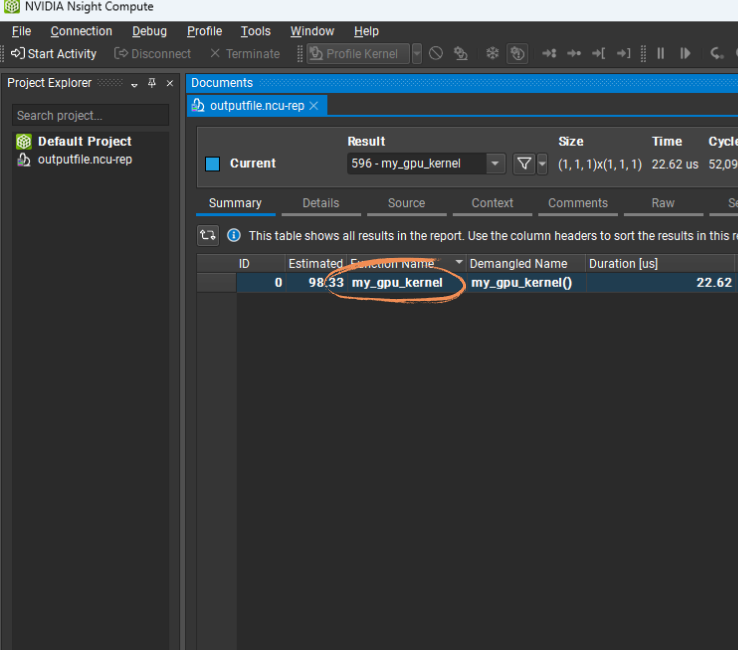Switch to the Context tab
Screen dimensions: 738x650
tap(492, 203)
